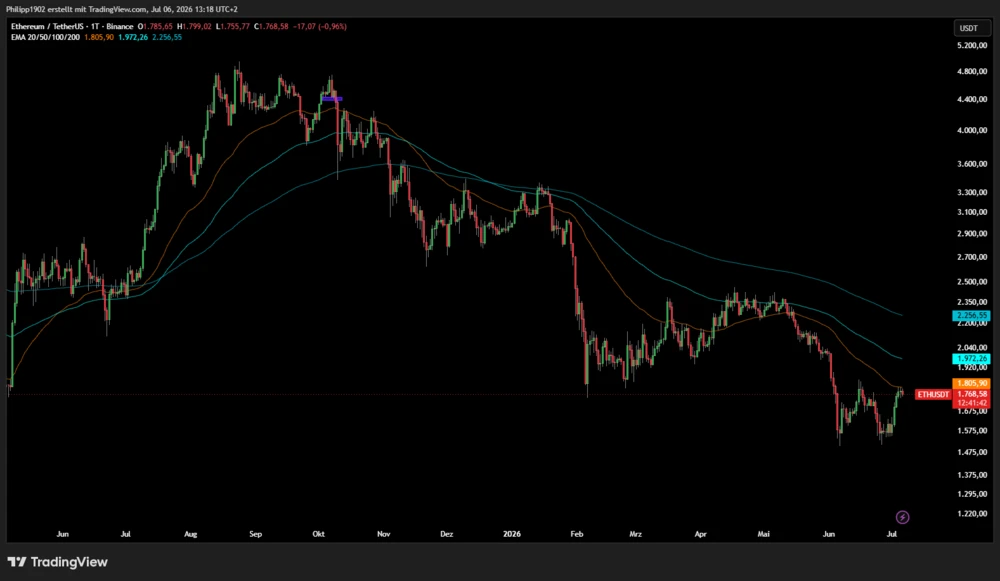Viewport: 1000px width, 581px height.
Task: Click the 1.220,00 level on price scale
Action: pyautogui.click(x=972, y=513)
